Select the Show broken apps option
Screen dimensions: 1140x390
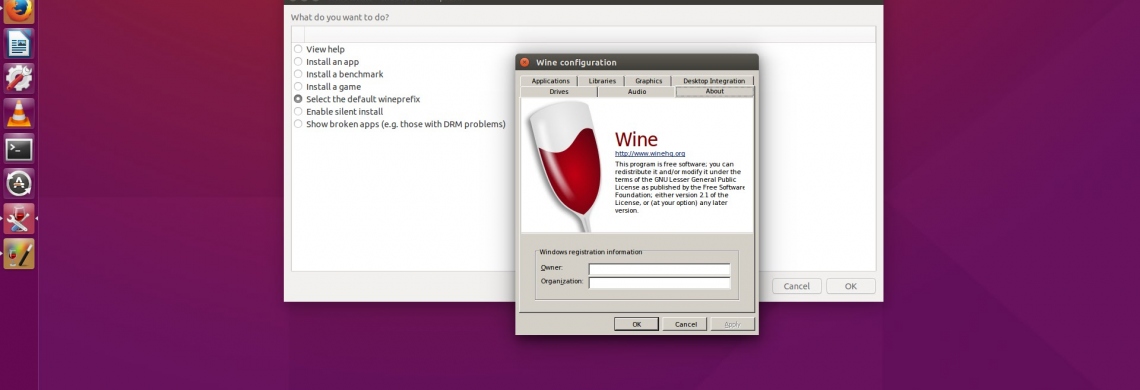coord(298,124)
